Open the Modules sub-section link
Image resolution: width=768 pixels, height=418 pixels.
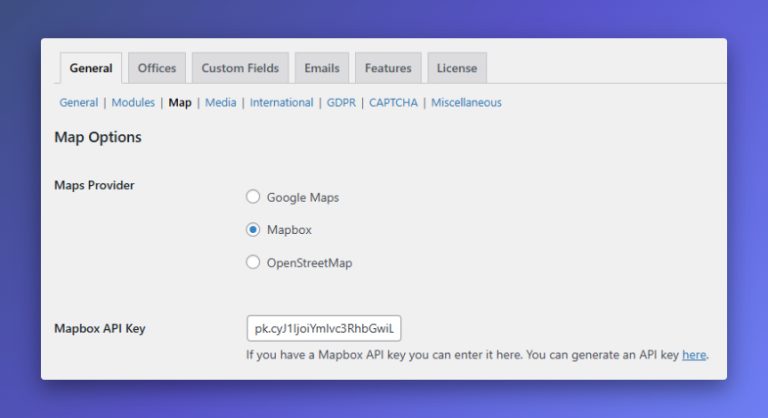[133, 102]
